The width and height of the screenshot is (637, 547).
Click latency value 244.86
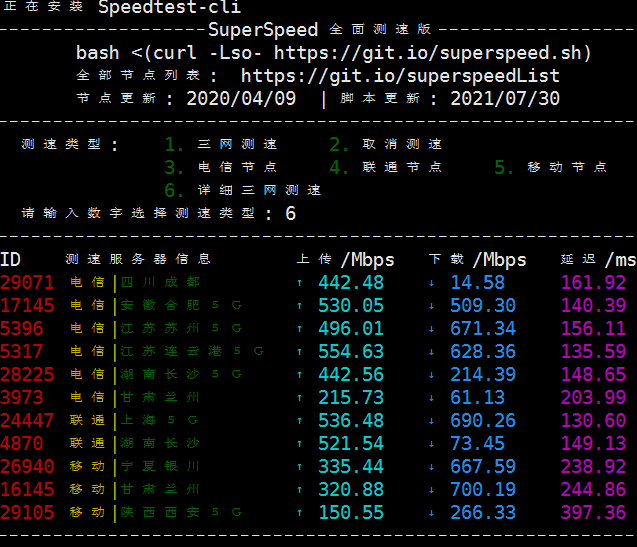[x=593, y=489]
